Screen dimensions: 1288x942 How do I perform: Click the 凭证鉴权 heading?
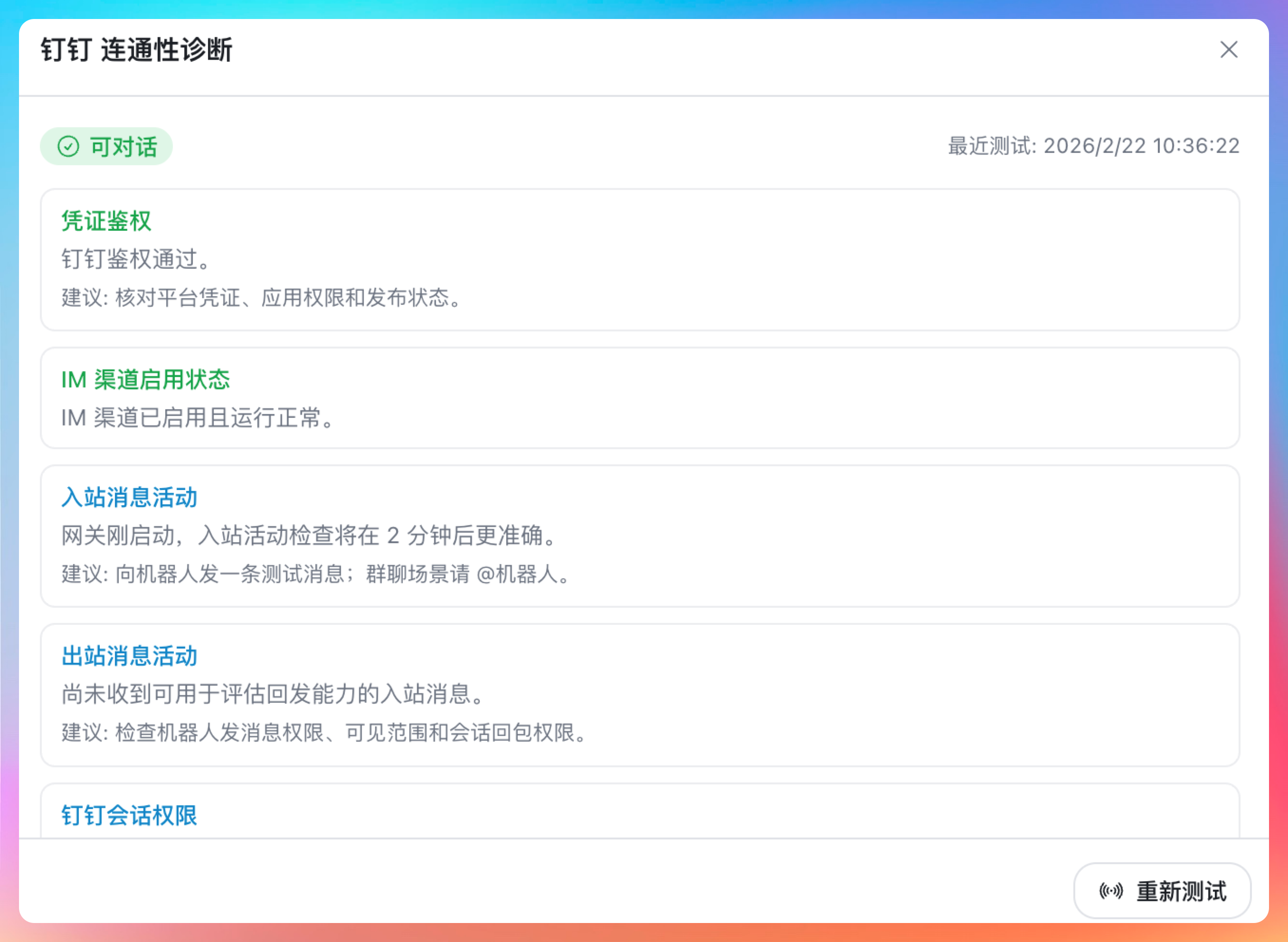pyautogui.click(x=106, y=221)
